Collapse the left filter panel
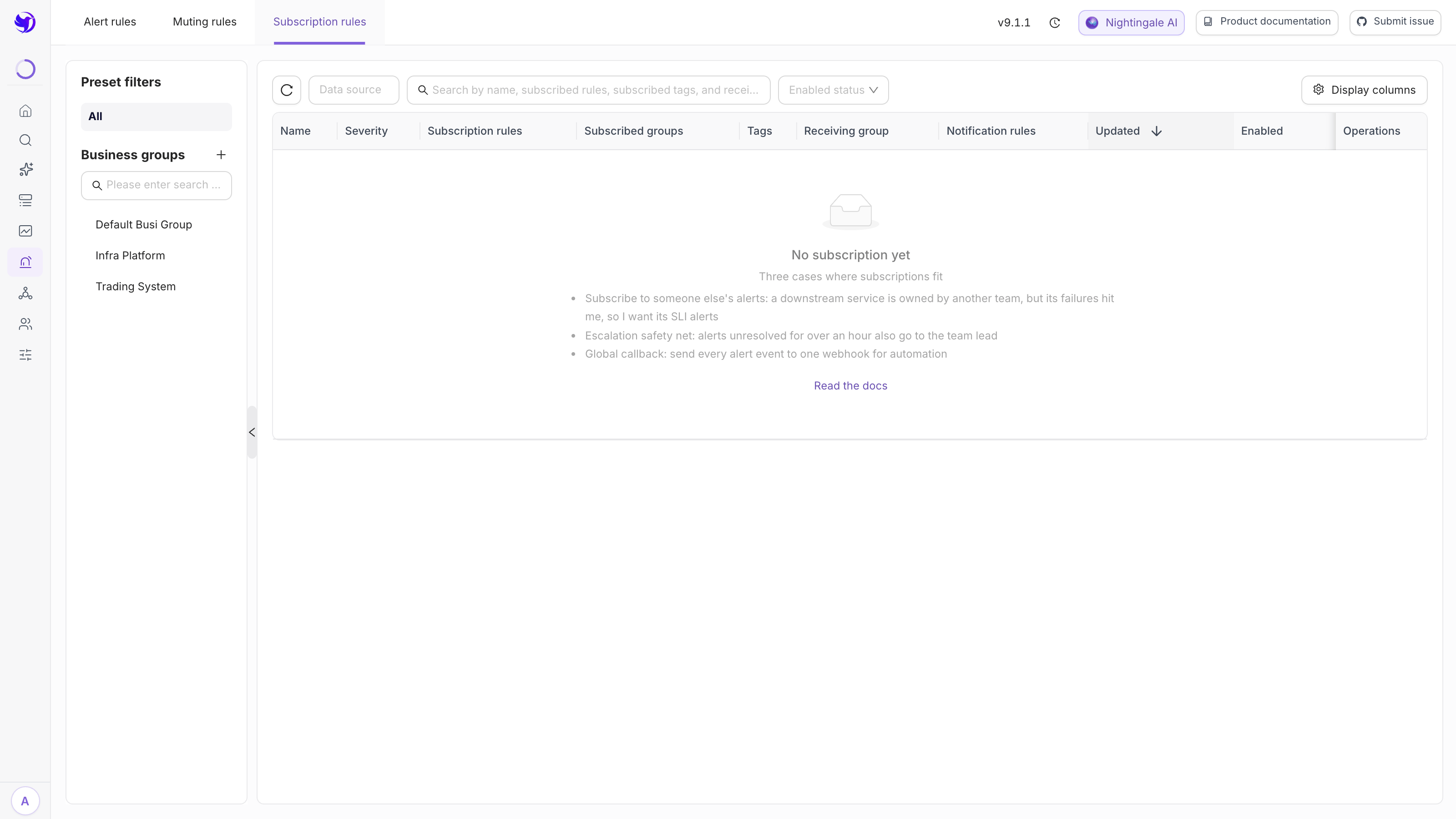 pyautogui.click(x=252, y=432)
